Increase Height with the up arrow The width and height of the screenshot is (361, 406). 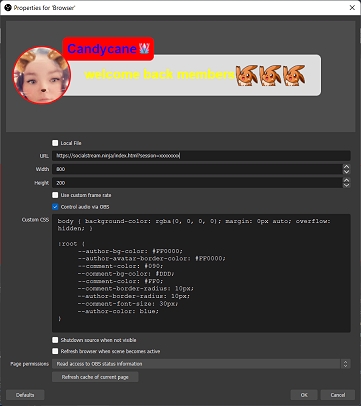pyautogui.click(x=346, y=180)
